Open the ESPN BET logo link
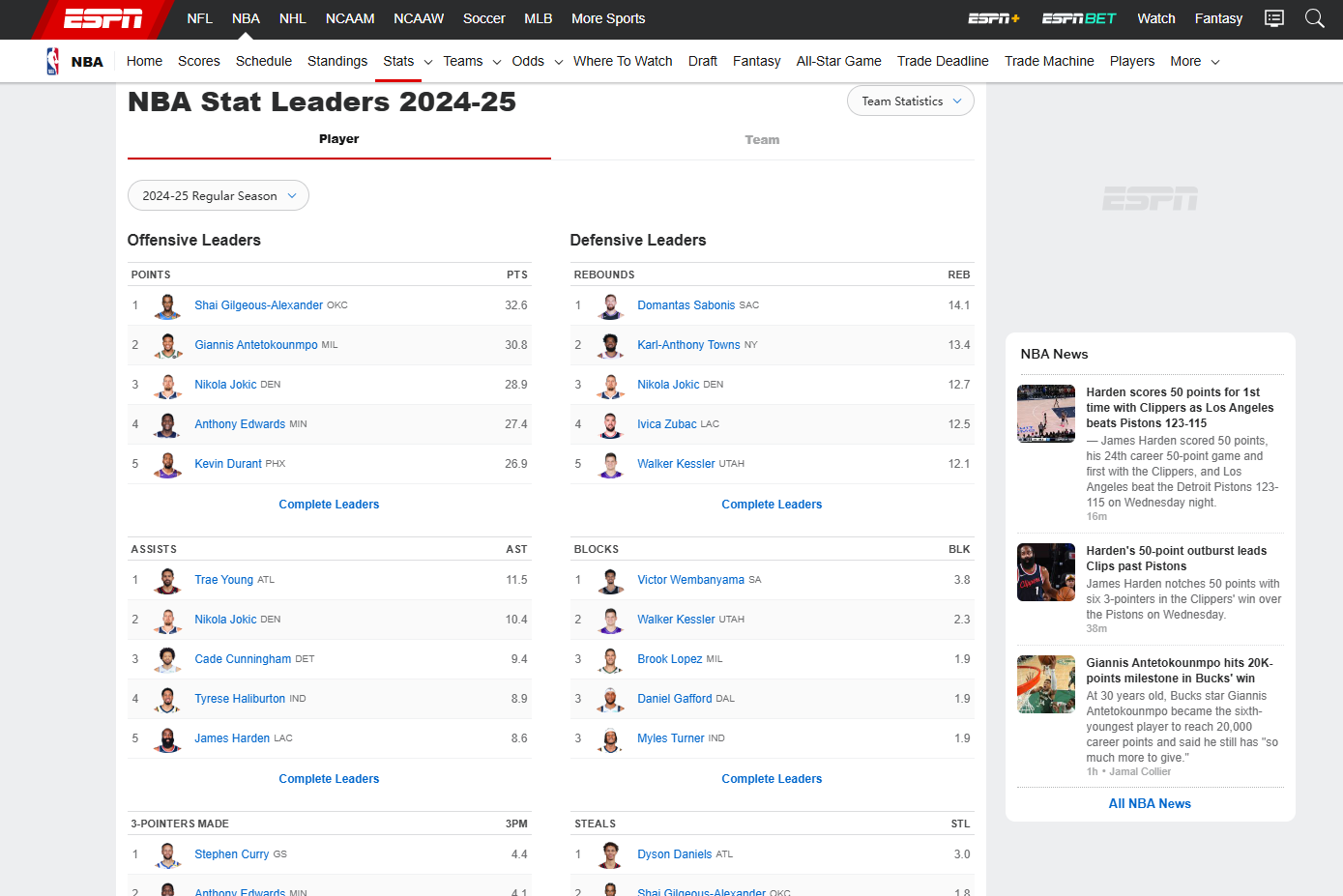Image resolution: width=1343 pixels, height=896 pixels. pos(1079,18)
